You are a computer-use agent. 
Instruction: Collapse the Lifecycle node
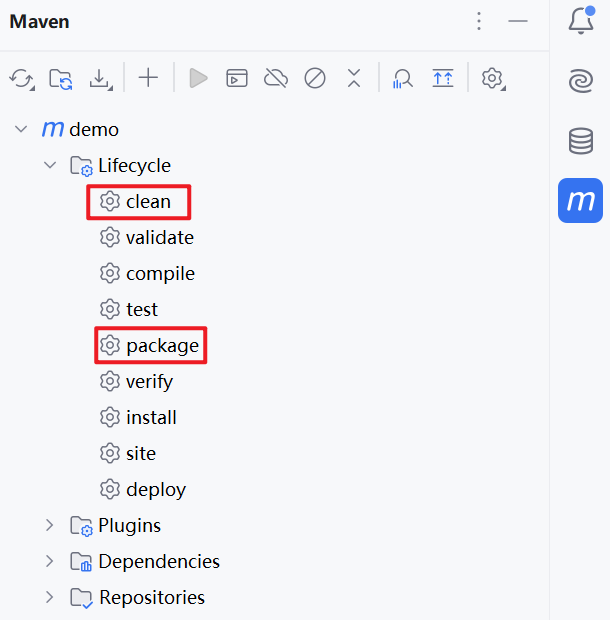[x=50, y=165]
